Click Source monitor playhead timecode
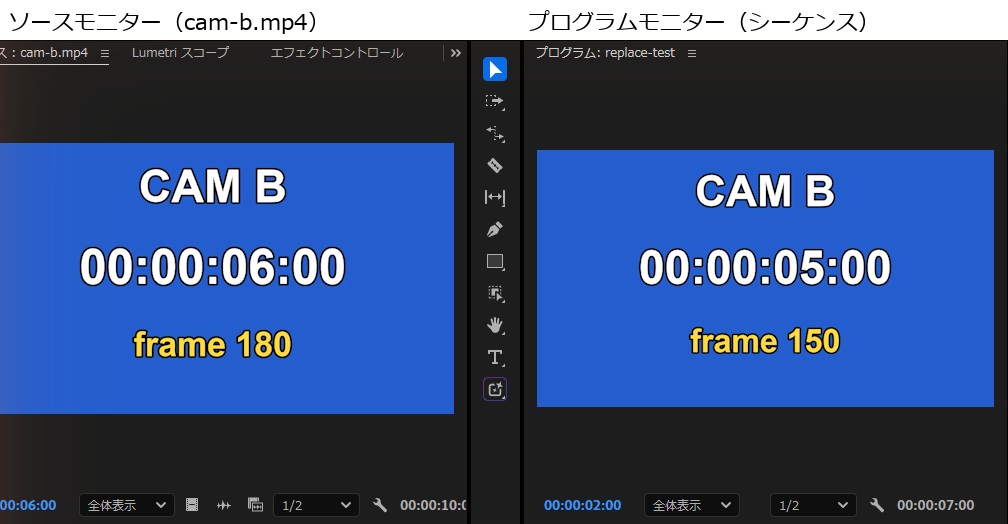This screenshot has width=1008, height=524. pyautogui.click(x=28, y=505)
